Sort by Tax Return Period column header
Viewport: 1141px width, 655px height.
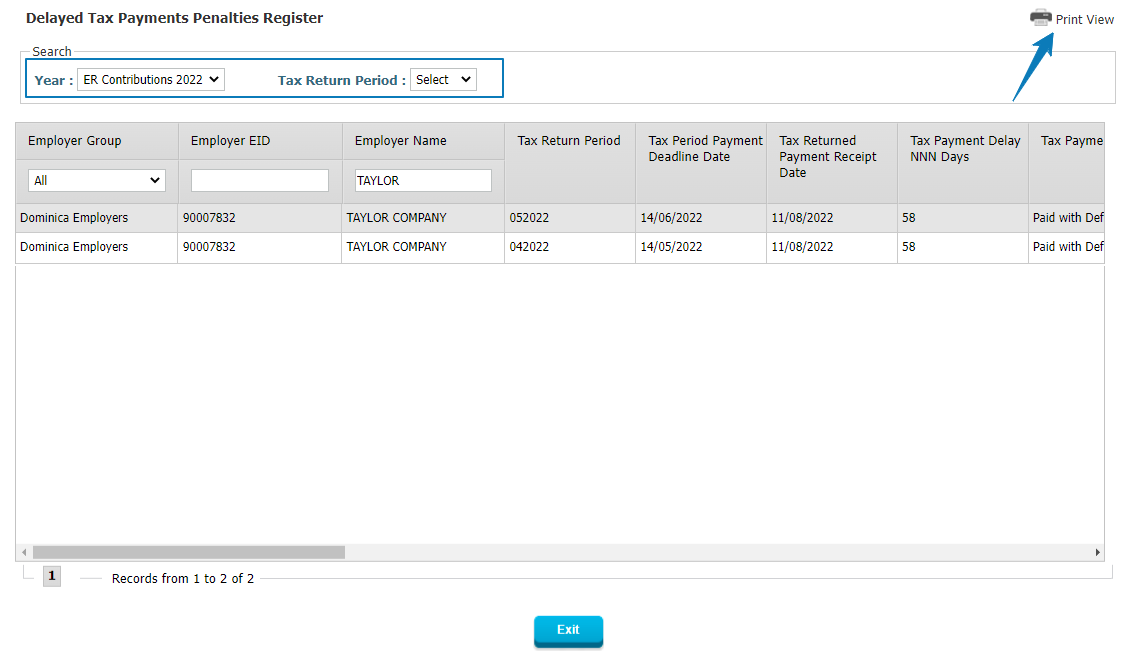tap(569, 141)
